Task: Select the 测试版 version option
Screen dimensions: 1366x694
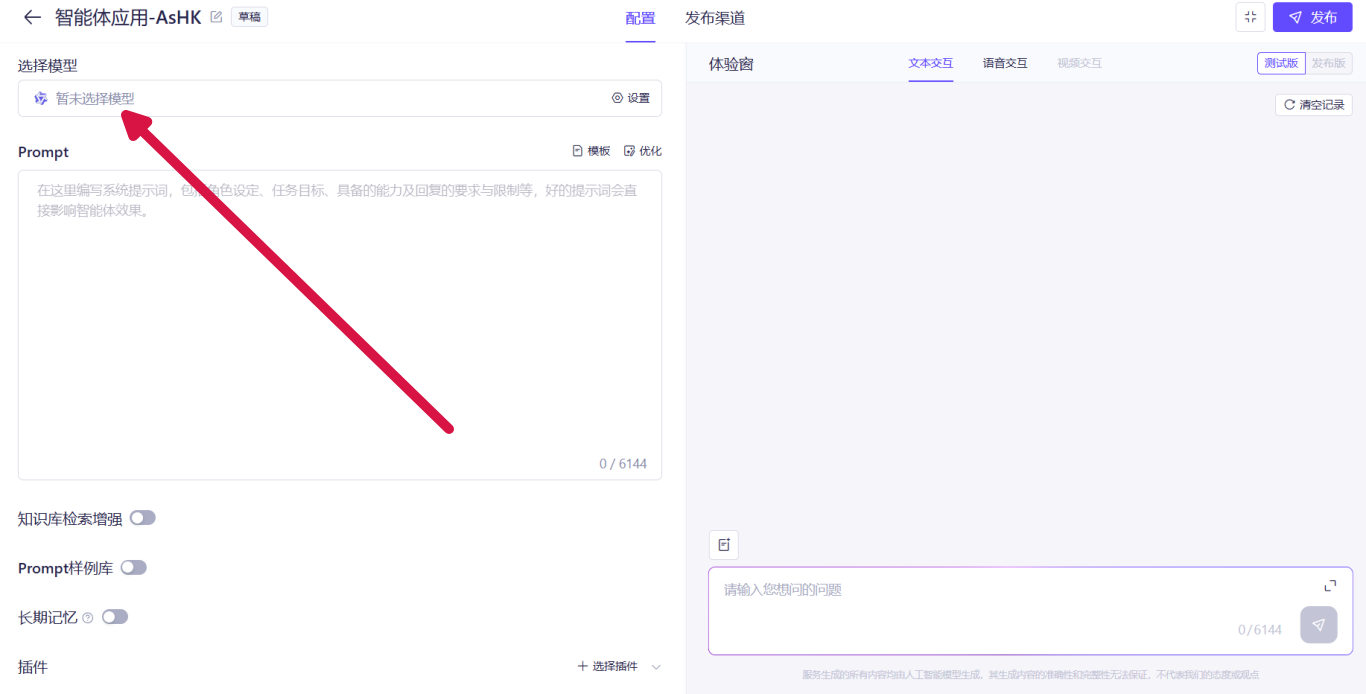Action: point(1281,63)
